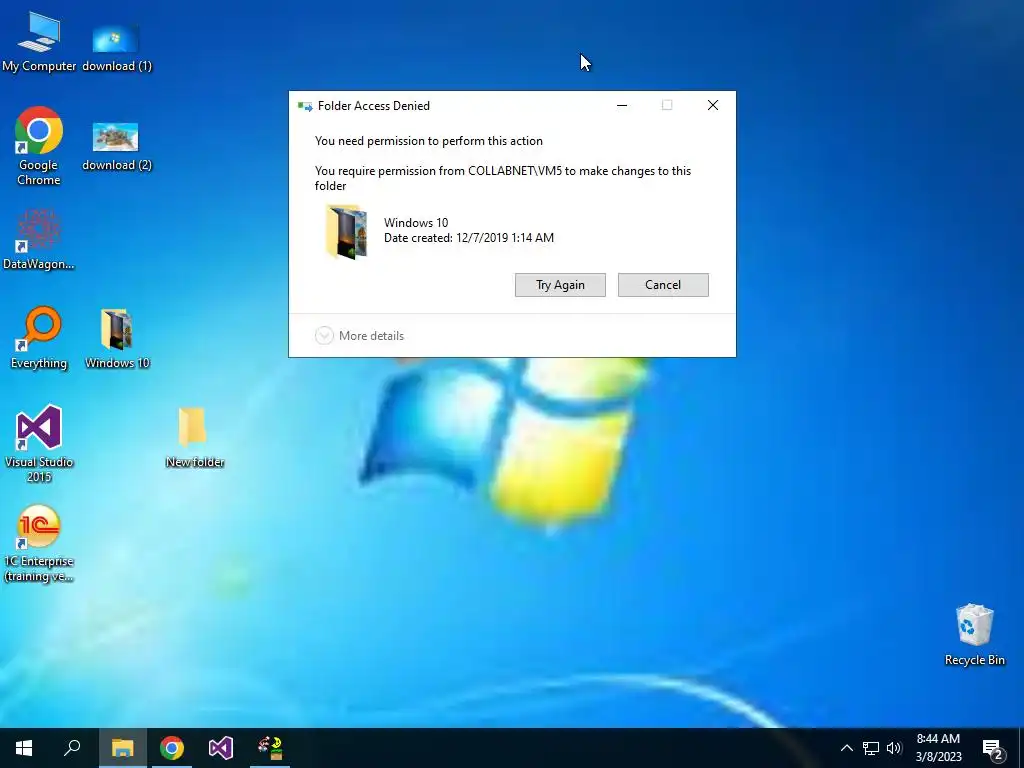The height and width of the screenshot is (768, 1024).
Task: Open the Windows Start menu
Action: 24,748
